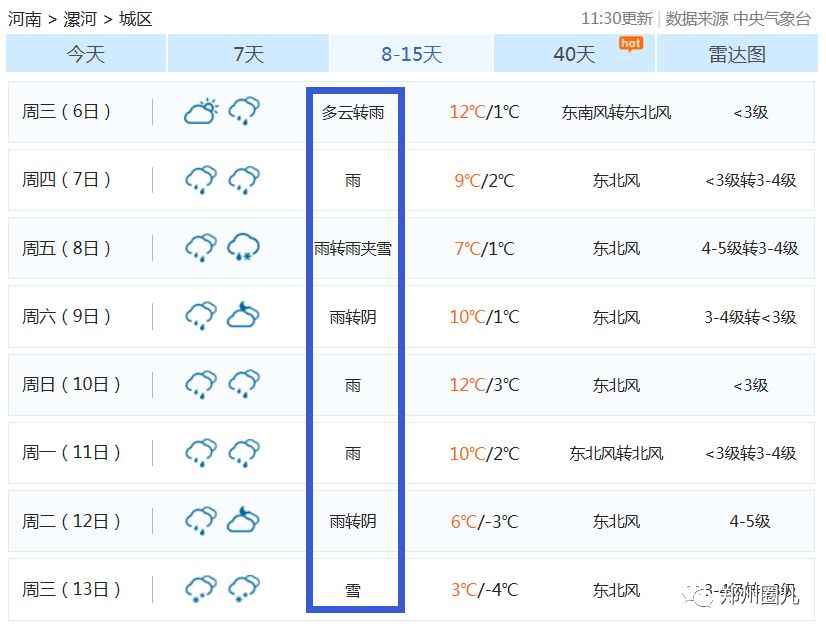Open the 7天 forecast tab
This screenshot has width=826, height=631.
[x=248, y=54]
